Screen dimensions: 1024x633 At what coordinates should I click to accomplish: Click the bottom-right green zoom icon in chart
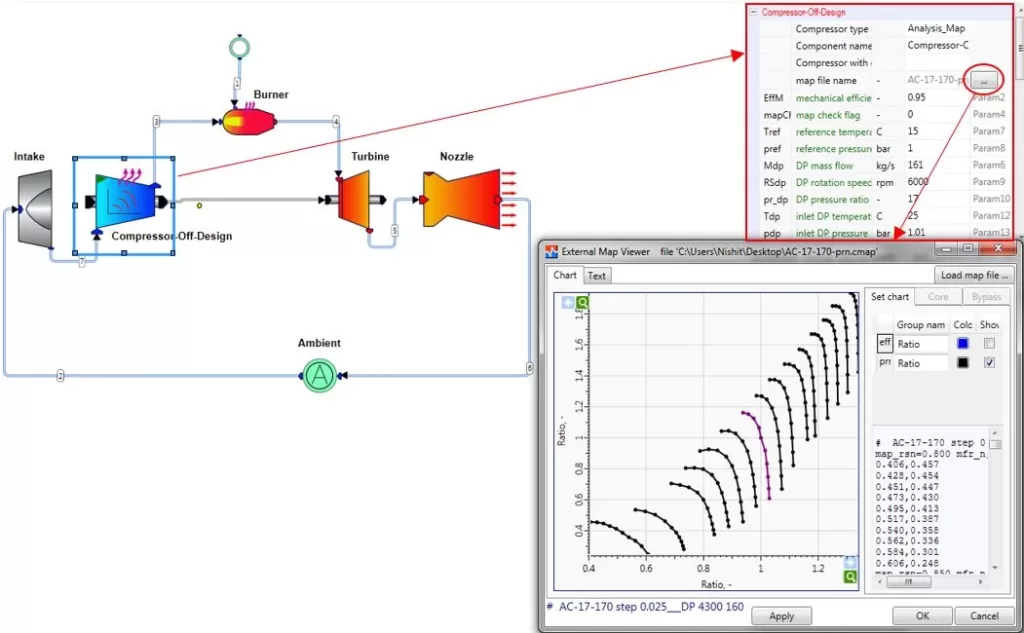point(850,576)
